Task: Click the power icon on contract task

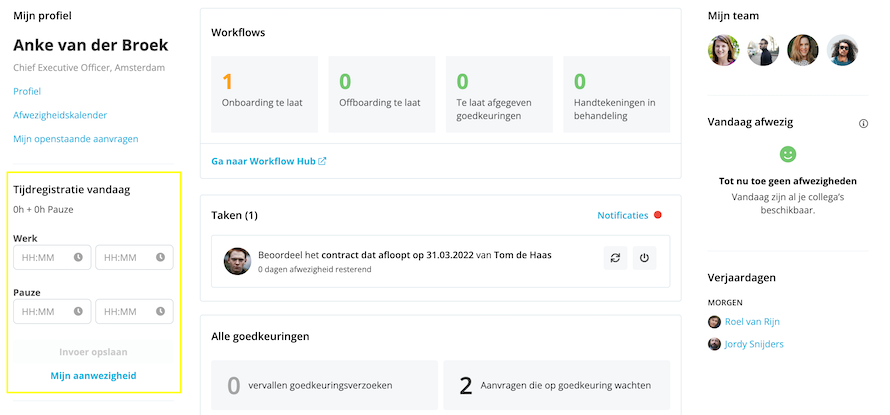Action: tap(644, 258)
